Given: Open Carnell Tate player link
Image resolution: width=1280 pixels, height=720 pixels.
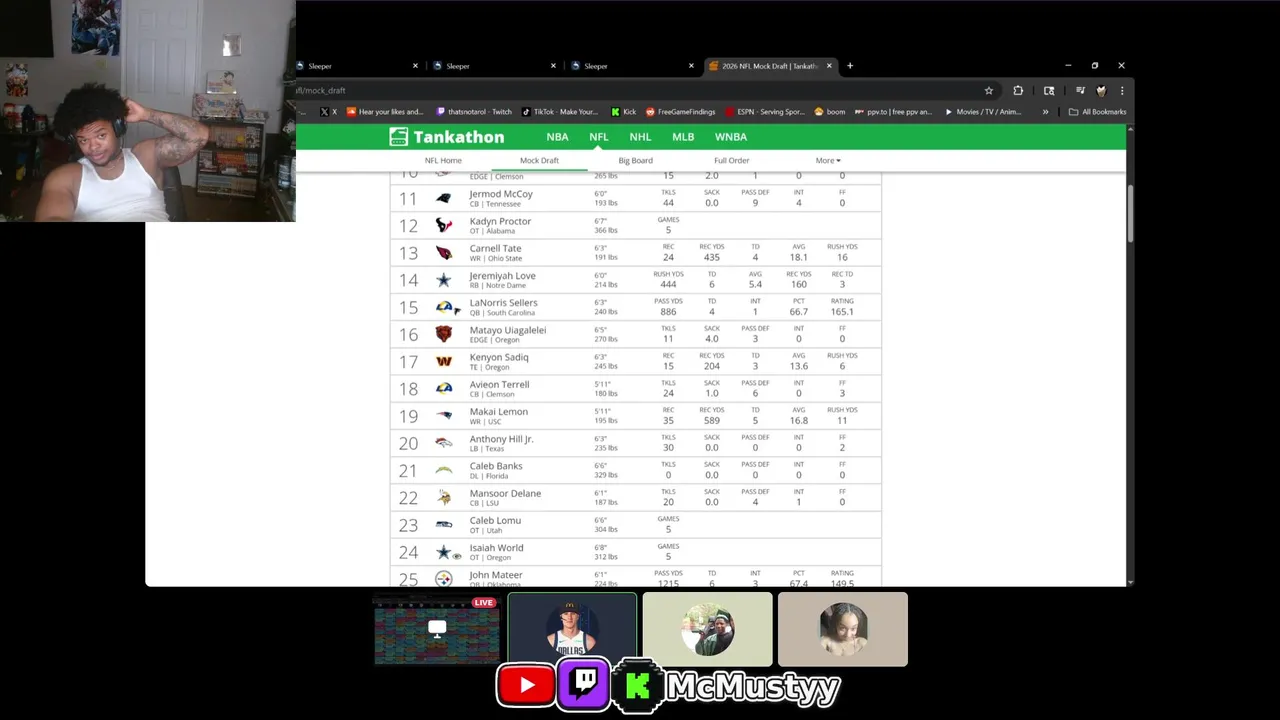Looking at the screenshot, I should pos(495,248).
